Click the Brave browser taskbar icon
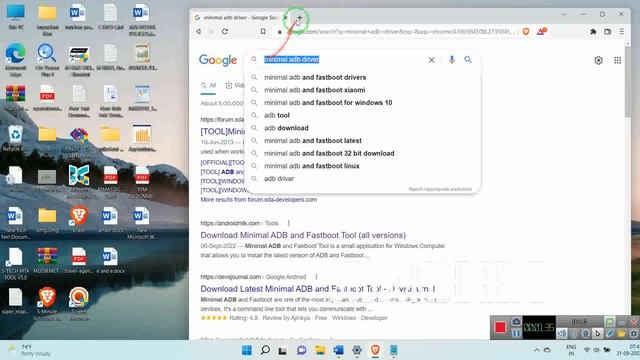Screen dimensions: 640x360 [x=375, y=350]
